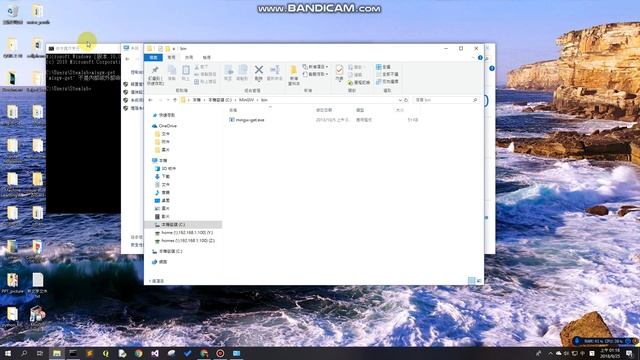640x360 pixels.
Task: Click the MinGW breadcrumb in address bar
Action: pyautogui.click(x=246, y=100)
